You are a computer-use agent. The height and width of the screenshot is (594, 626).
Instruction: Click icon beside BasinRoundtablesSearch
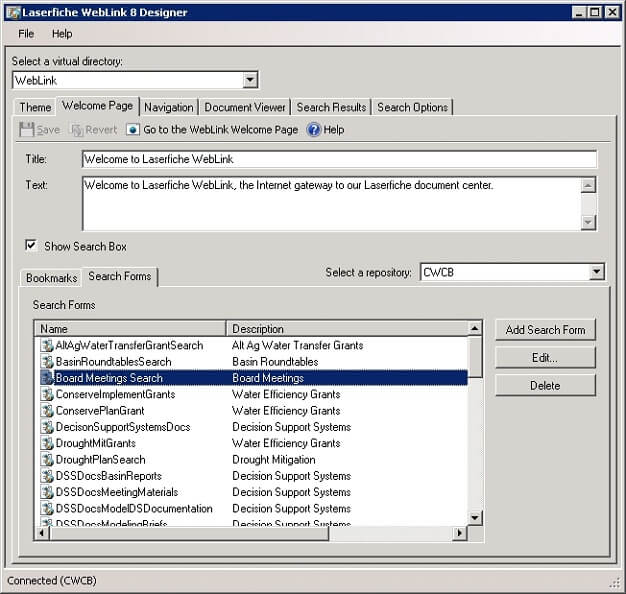tap(47, 362)
